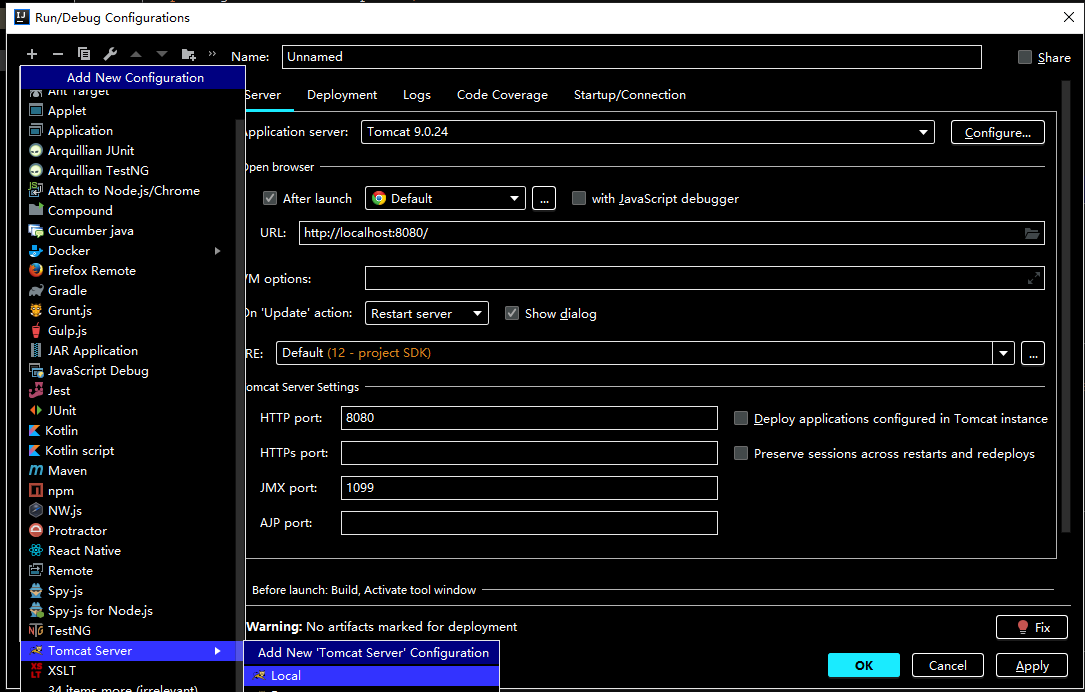
Task: Click the JRE ellipsis browse button
Action: 1033,353
